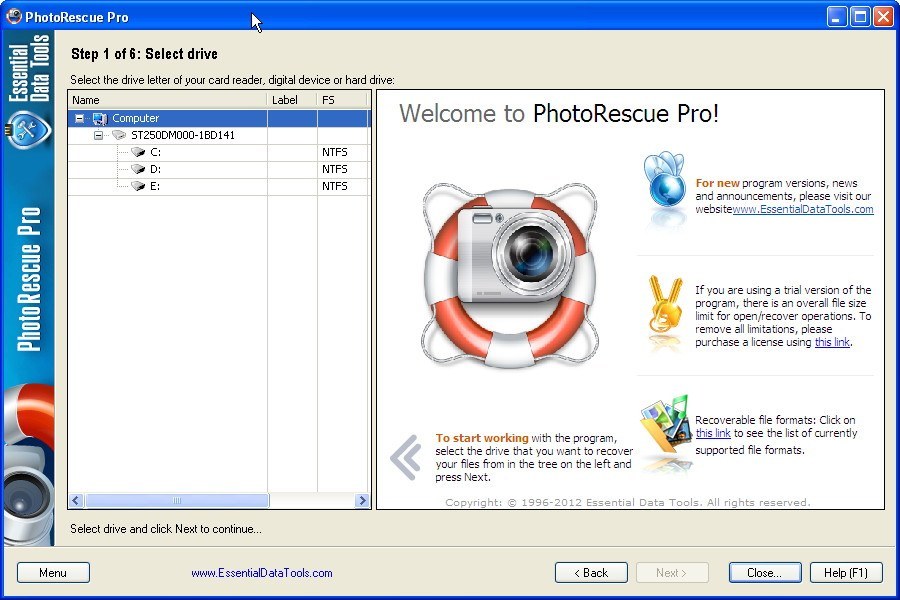
Task: Click 'this link' to purchase a license
Action: coord(832,342)
